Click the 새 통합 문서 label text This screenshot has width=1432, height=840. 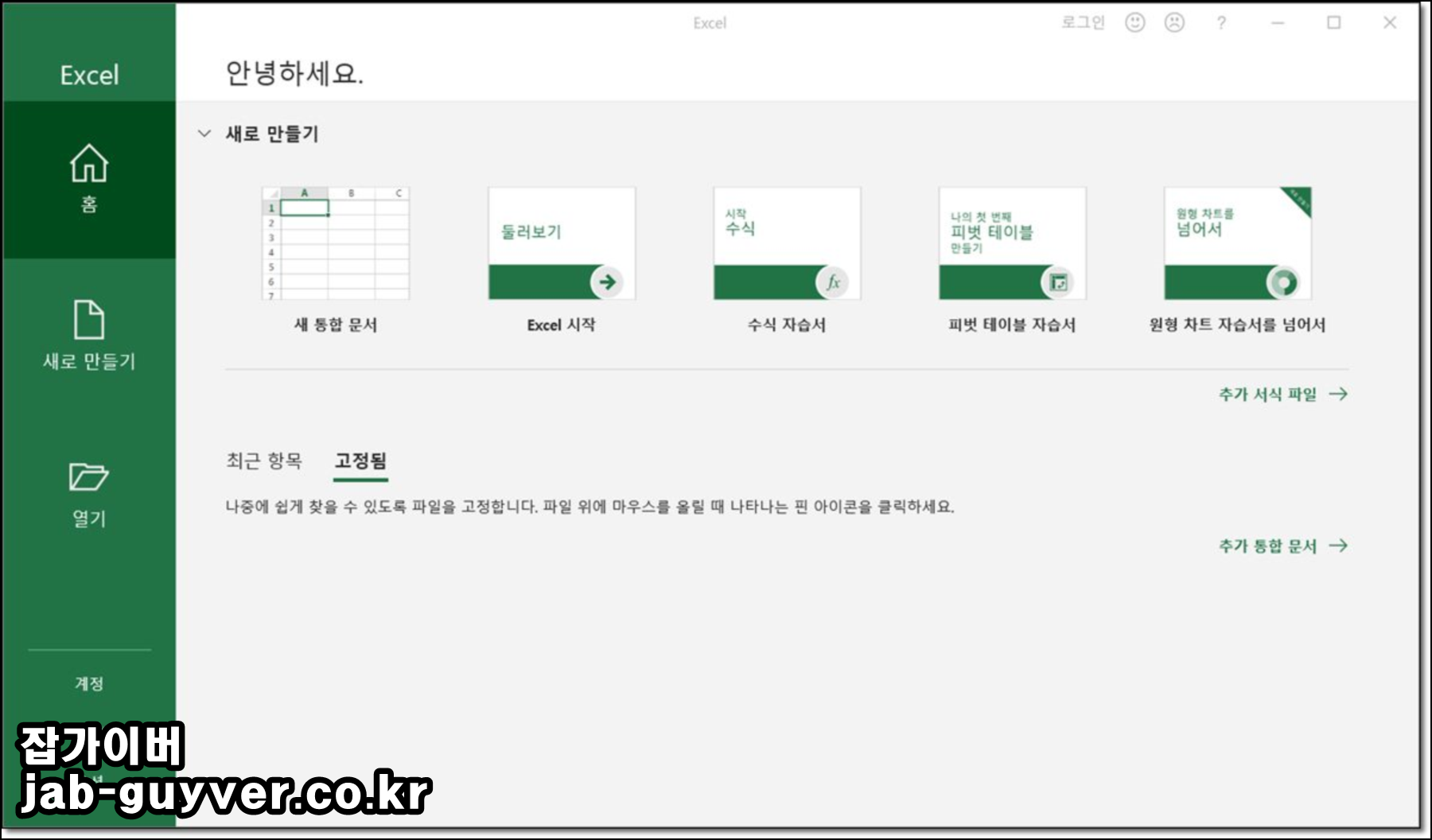[336, 325]
